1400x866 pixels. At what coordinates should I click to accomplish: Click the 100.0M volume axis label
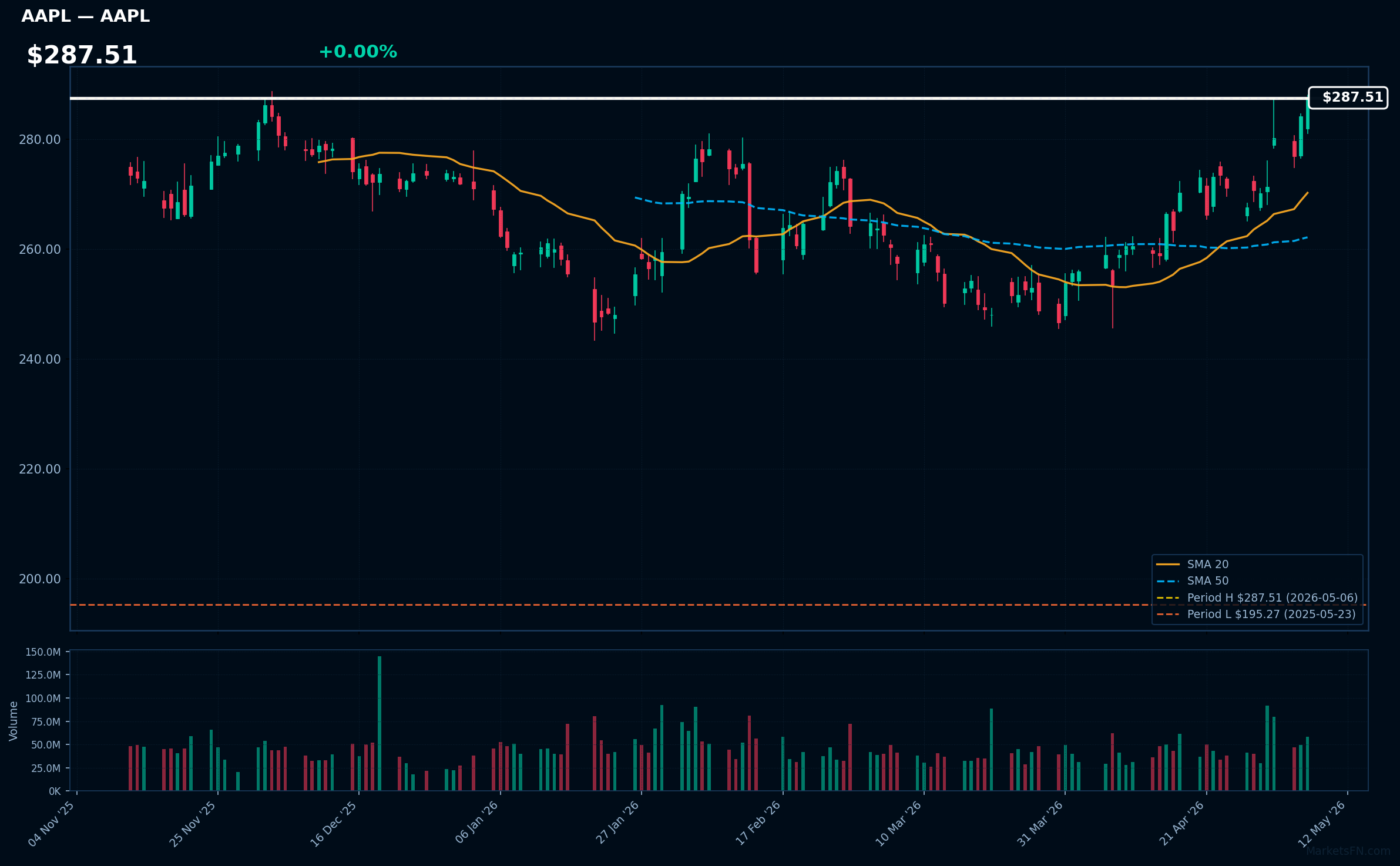point(43,699)
